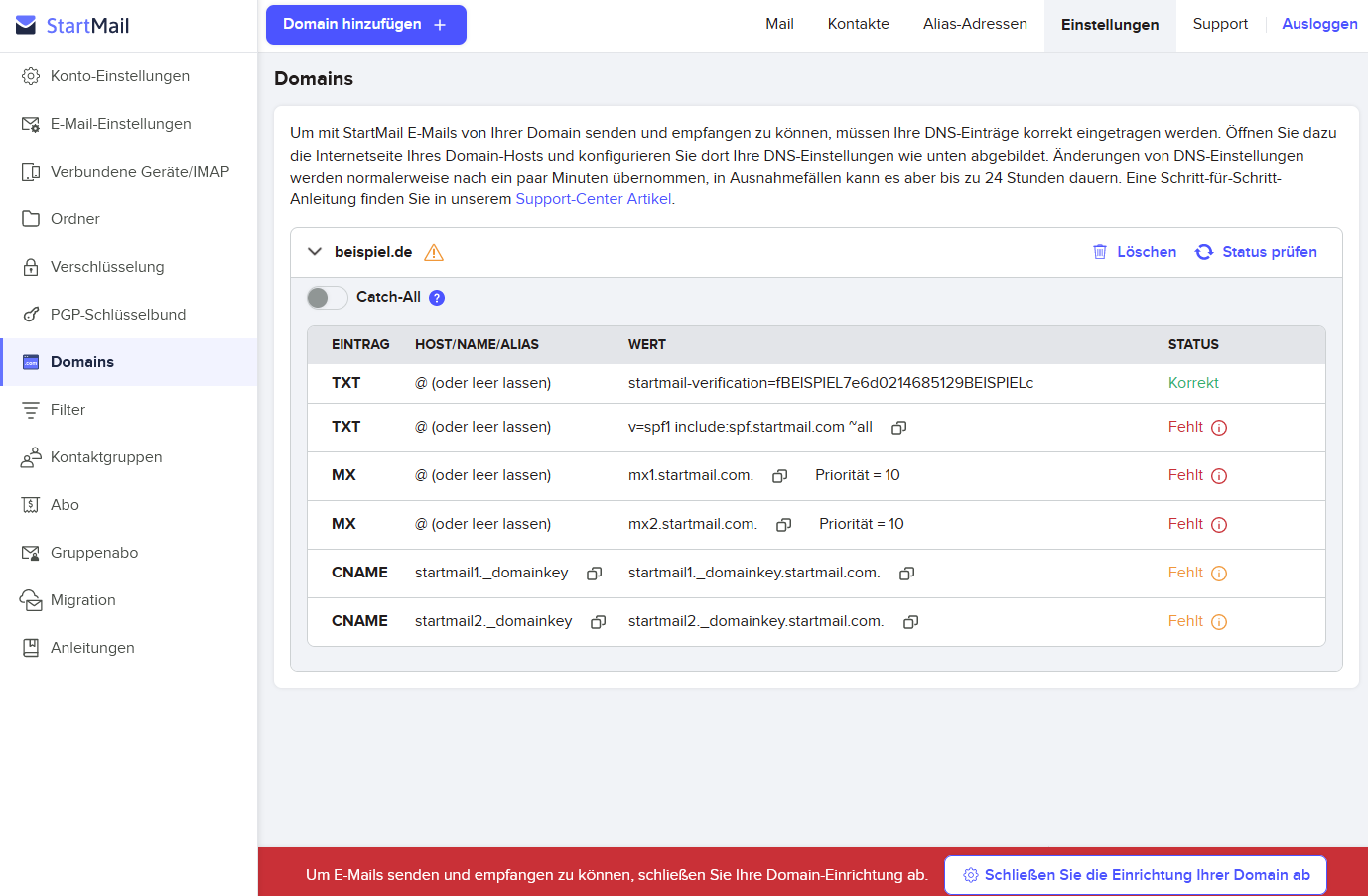
Task: Enable the Catch-All toggle
Action: (x=327, y=298)
